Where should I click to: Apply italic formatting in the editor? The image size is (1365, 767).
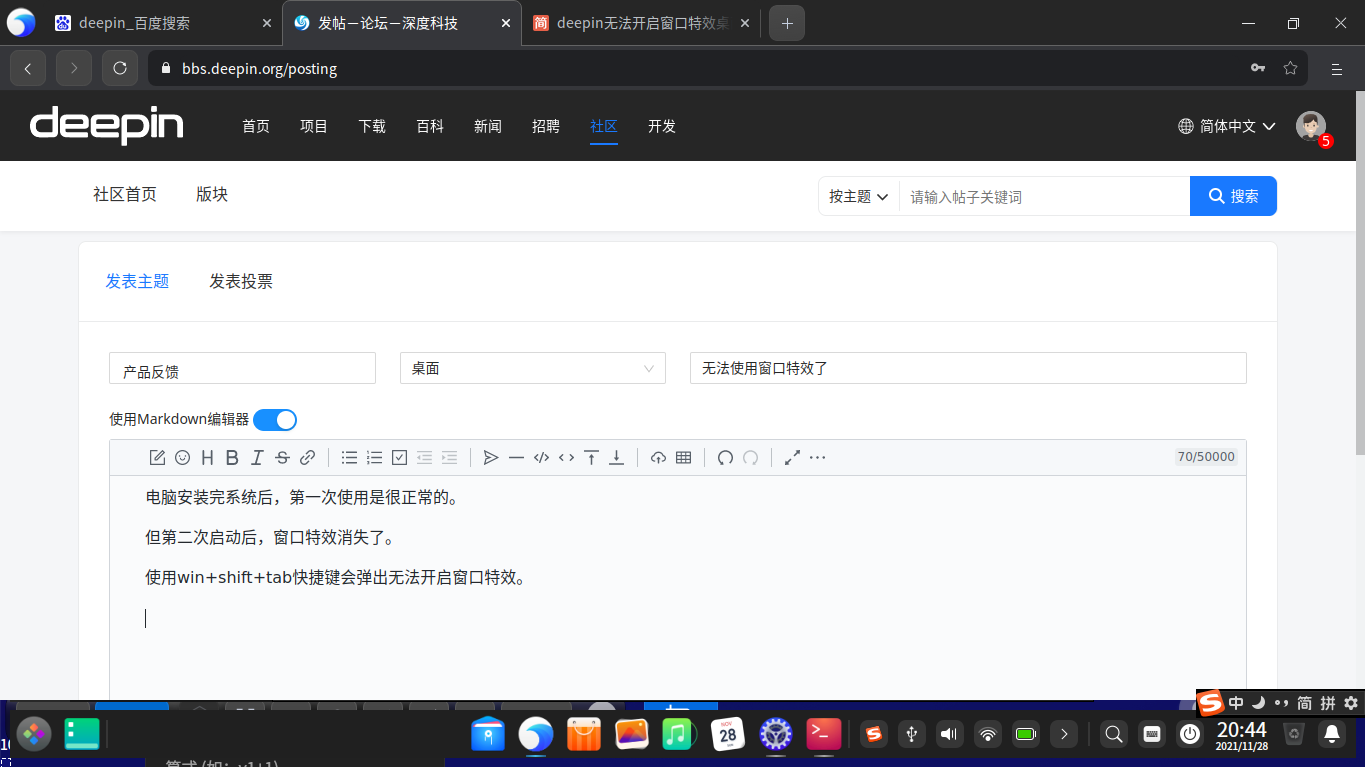coord(257,458)
